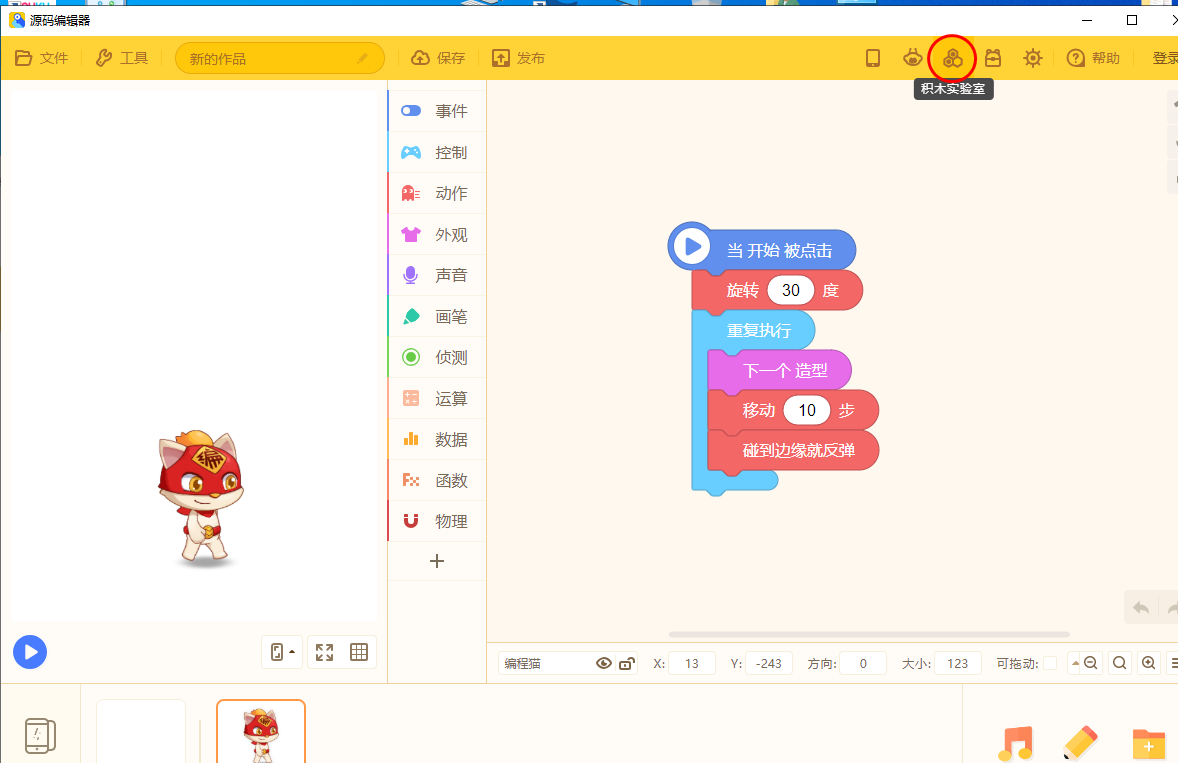Click the 编程猫 sprite name field
1178x763 pixels.
[x=547, y=663]
